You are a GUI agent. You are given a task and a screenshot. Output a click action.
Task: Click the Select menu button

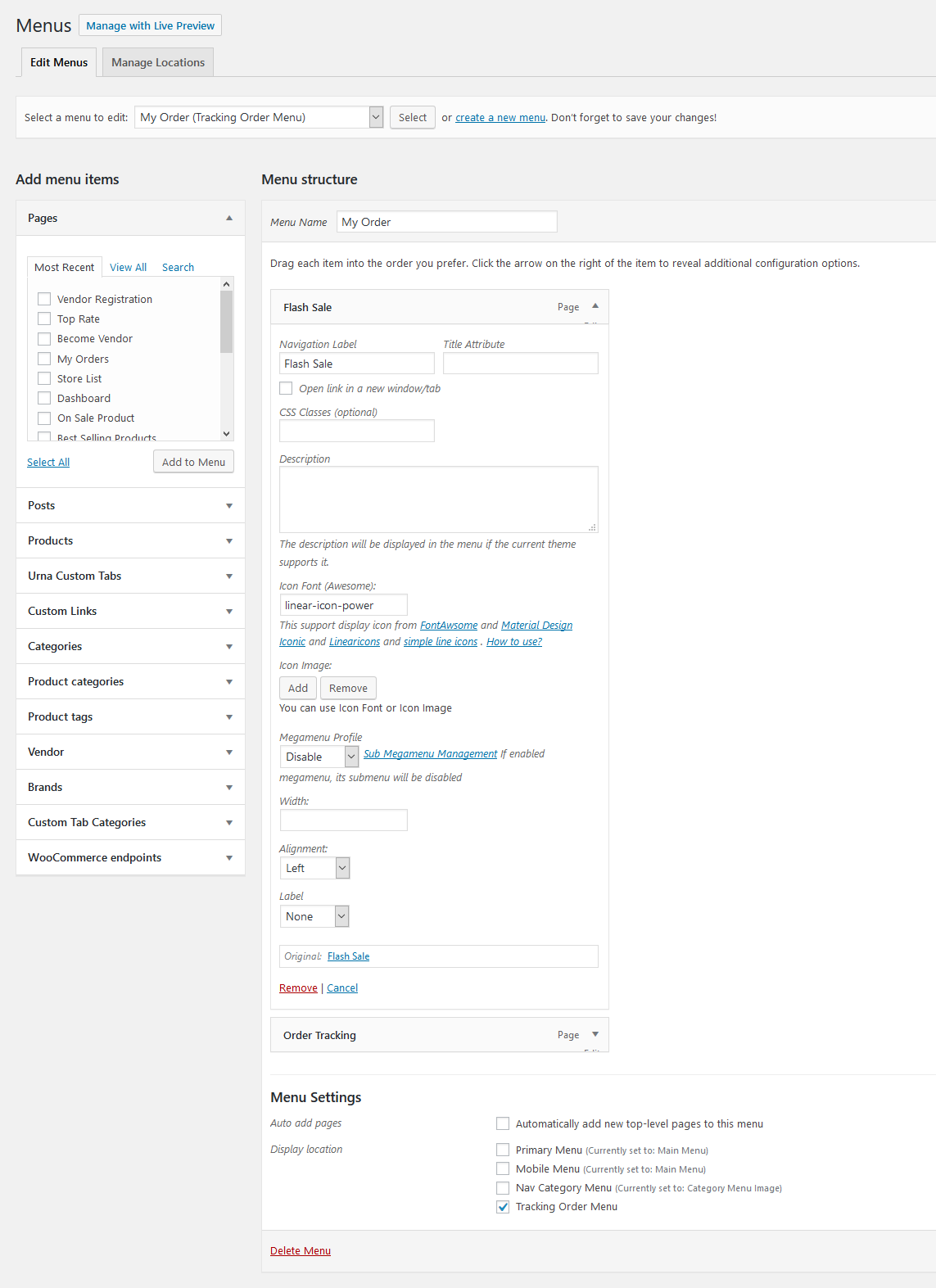[x=413, y=117]
